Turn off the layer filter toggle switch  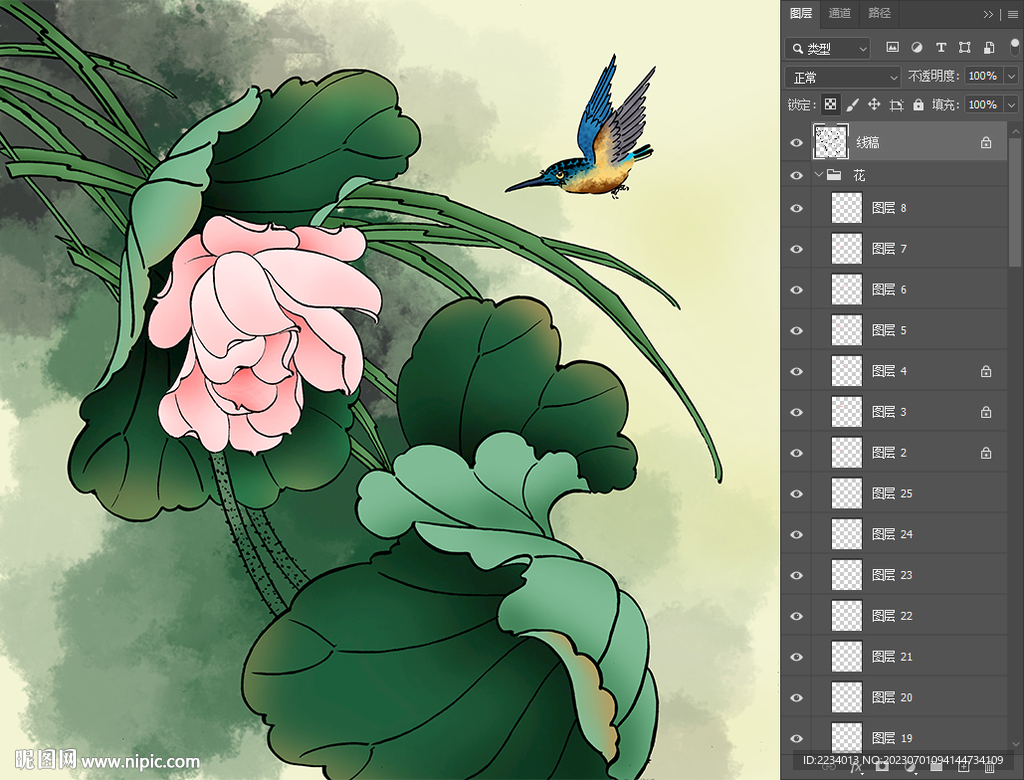(1014, 46)
